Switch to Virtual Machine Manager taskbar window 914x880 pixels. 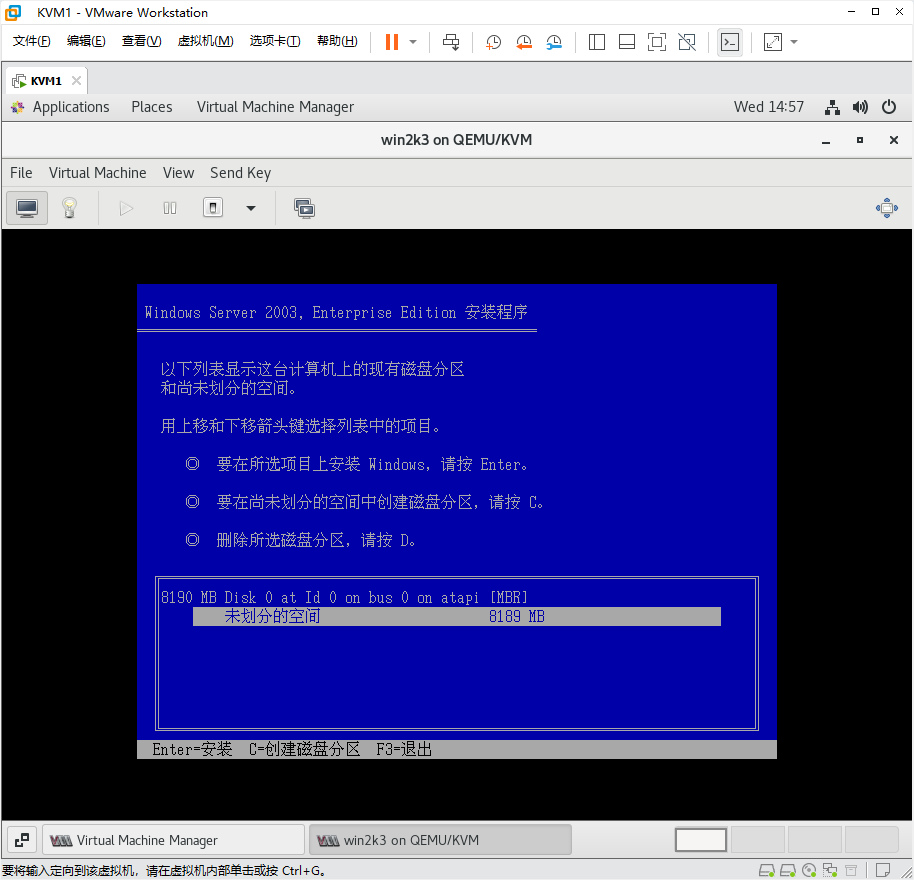(x=174, y=840)
